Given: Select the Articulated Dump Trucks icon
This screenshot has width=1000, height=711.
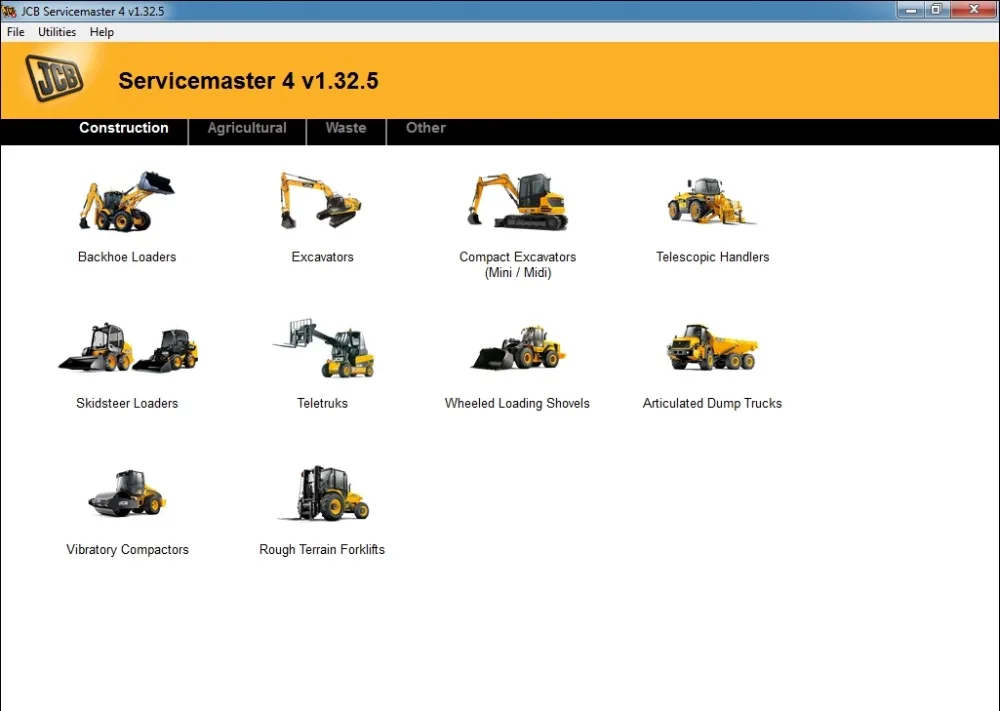Looking at the screenshot, I should (712, 347).
